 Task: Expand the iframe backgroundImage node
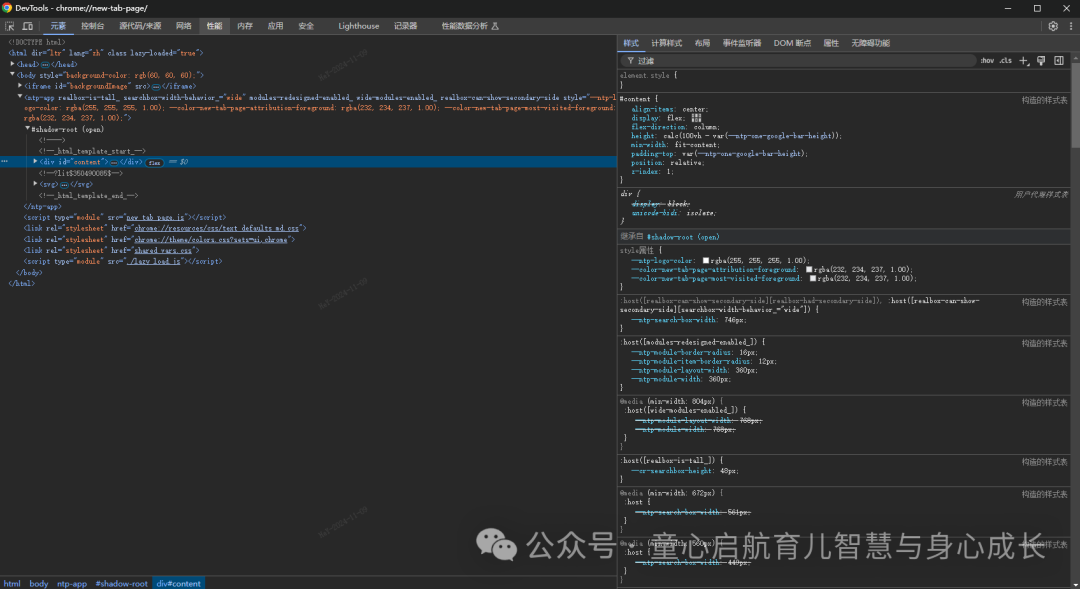point(20,86)
